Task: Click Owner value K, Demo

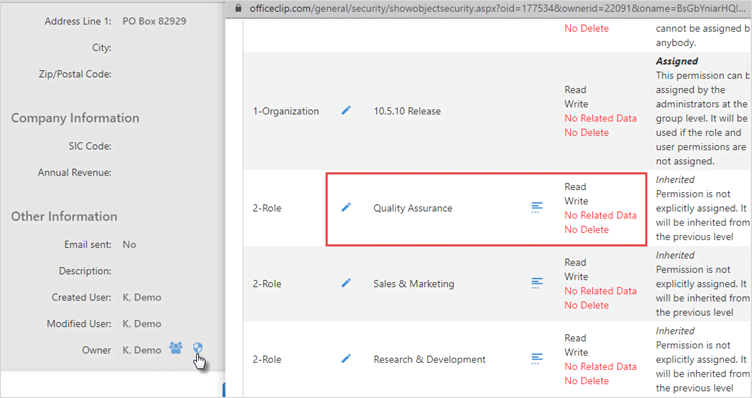Action: point(142,350)
